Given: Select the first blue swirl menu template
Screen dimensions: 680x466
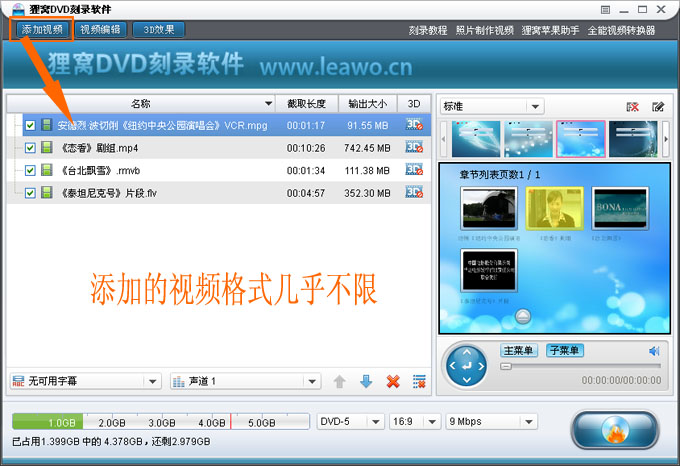Looking at the screenshot, I should 476,139.
